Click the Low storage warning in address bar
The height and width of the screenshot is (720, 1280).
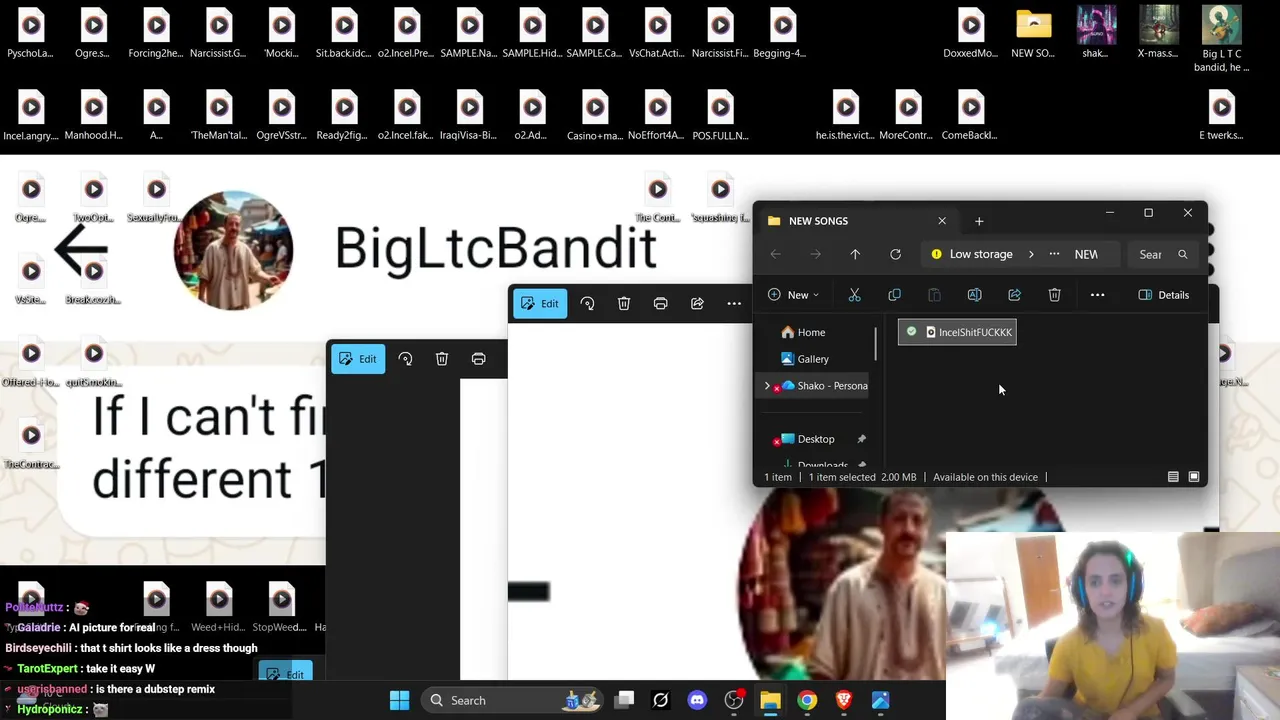pyautogui.click(x=972, y=254)
